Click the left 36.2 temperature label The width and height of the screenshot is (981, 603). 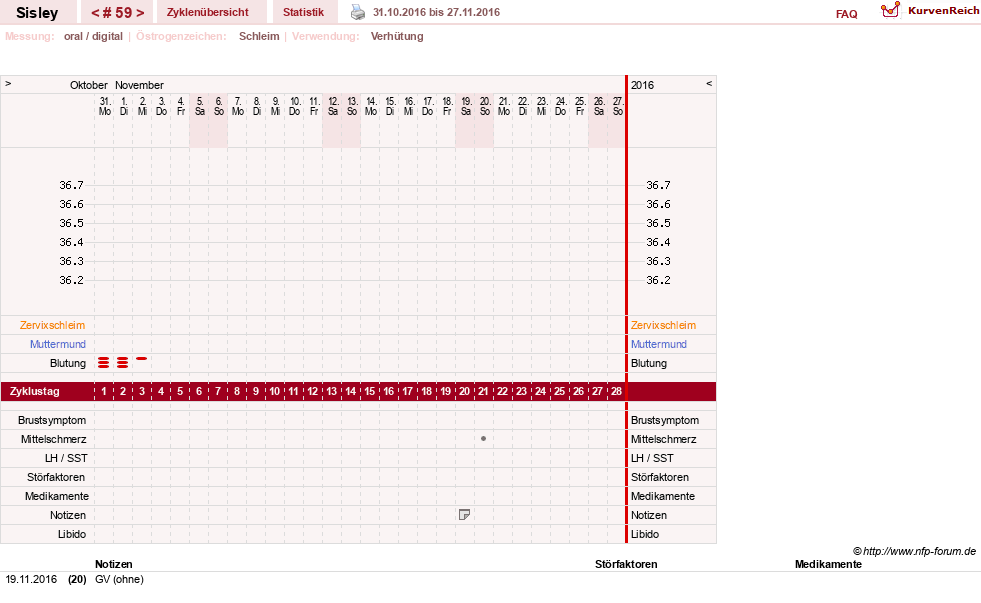click(71, 280)
